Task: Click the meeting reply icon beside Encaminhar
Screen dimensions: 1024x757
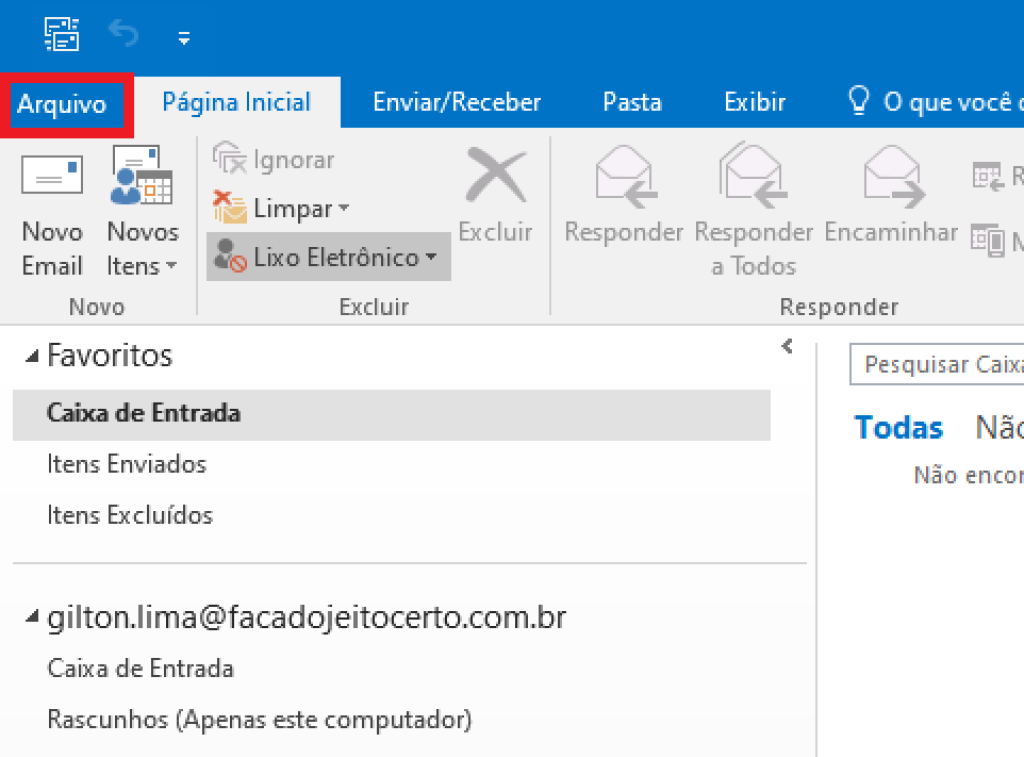Action: point(987,176)
